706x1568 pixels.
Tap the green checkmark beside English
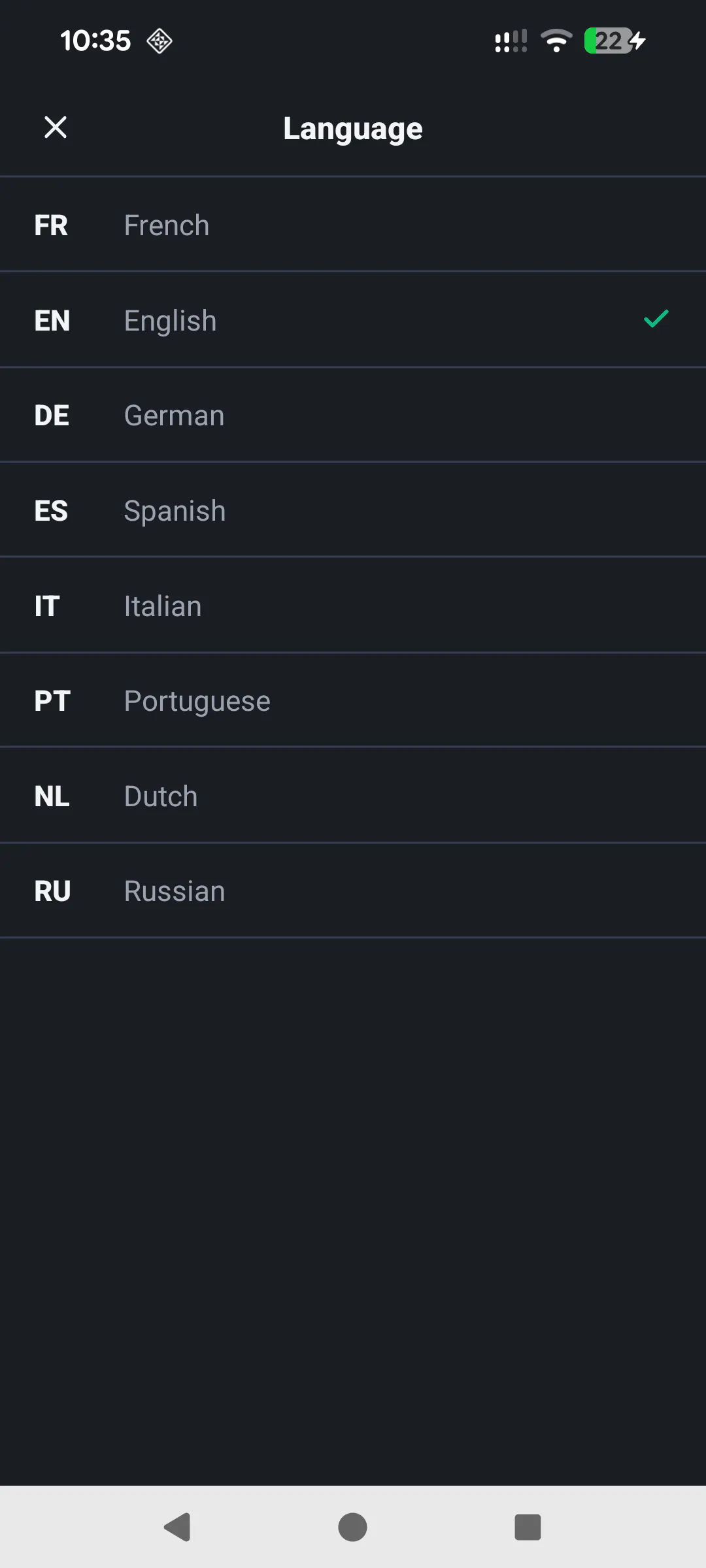[x=656, y=319]
